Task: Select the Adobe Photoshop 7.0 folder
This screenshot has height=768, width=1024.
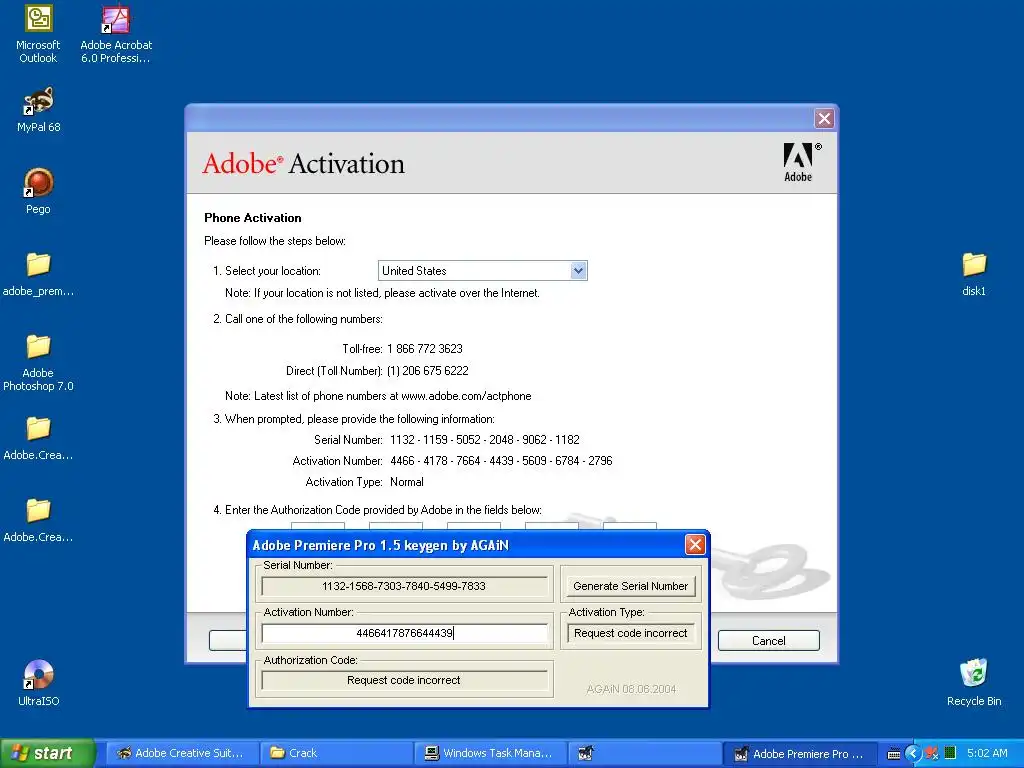Action: tap(38, 362)
